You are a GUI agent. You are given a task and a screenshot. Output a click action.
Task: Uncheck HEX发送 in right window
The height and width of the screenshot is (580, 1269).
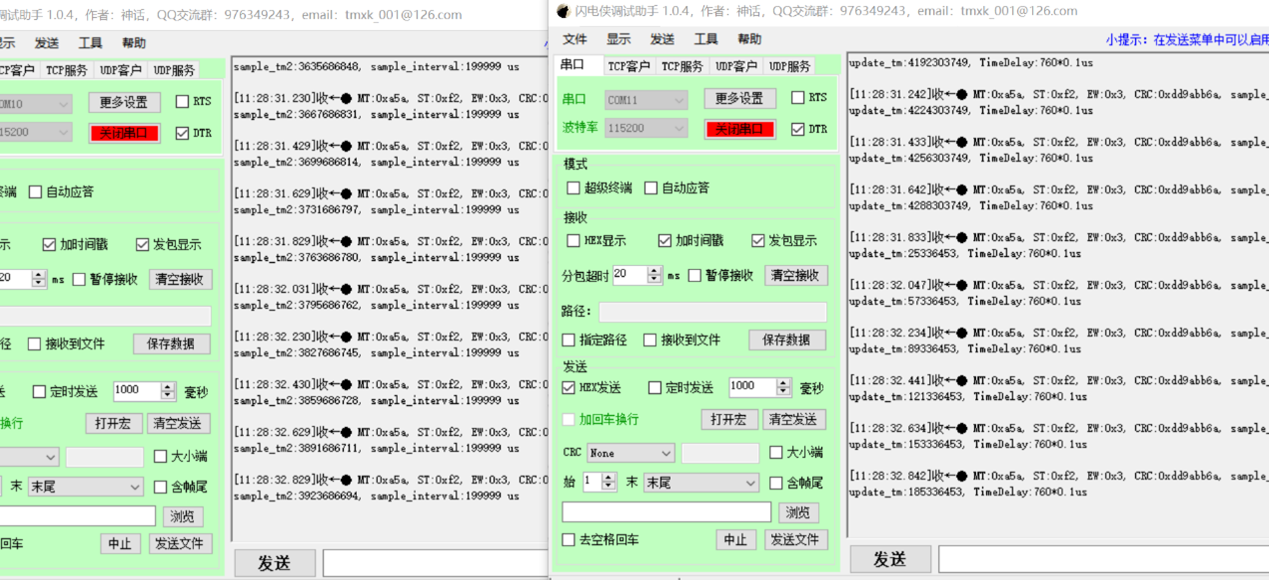pos(569,387)
